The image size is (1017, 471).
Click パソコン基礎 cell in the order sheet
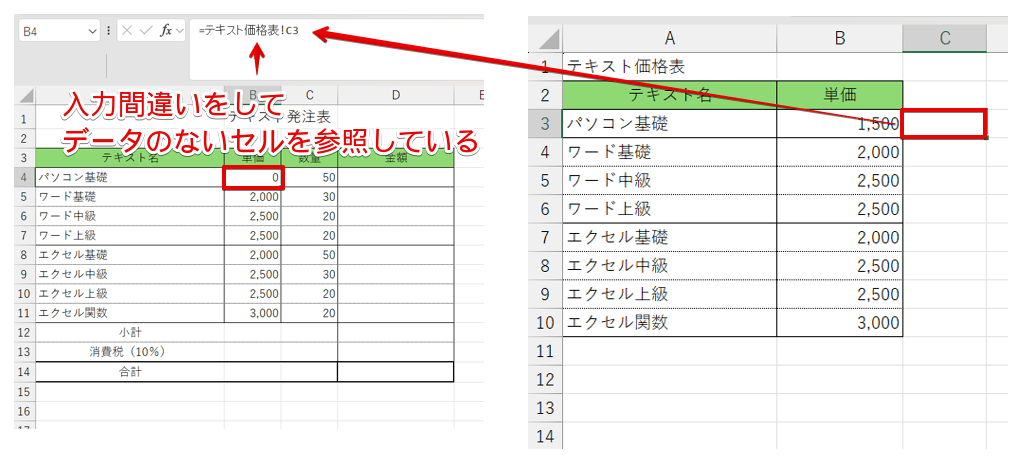coord(130,177)
